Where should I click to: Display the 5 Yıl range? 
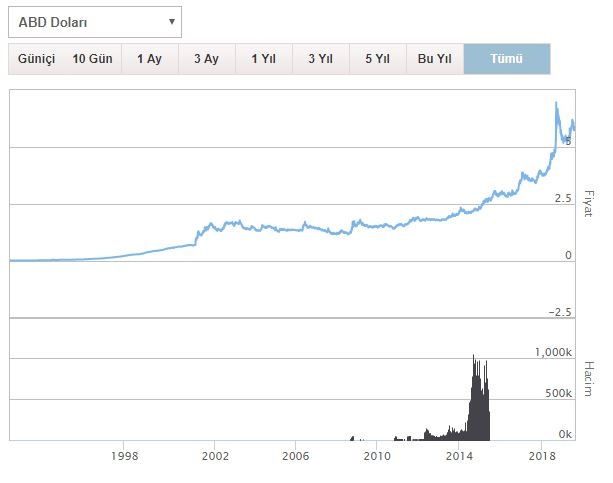pos(377,58)
